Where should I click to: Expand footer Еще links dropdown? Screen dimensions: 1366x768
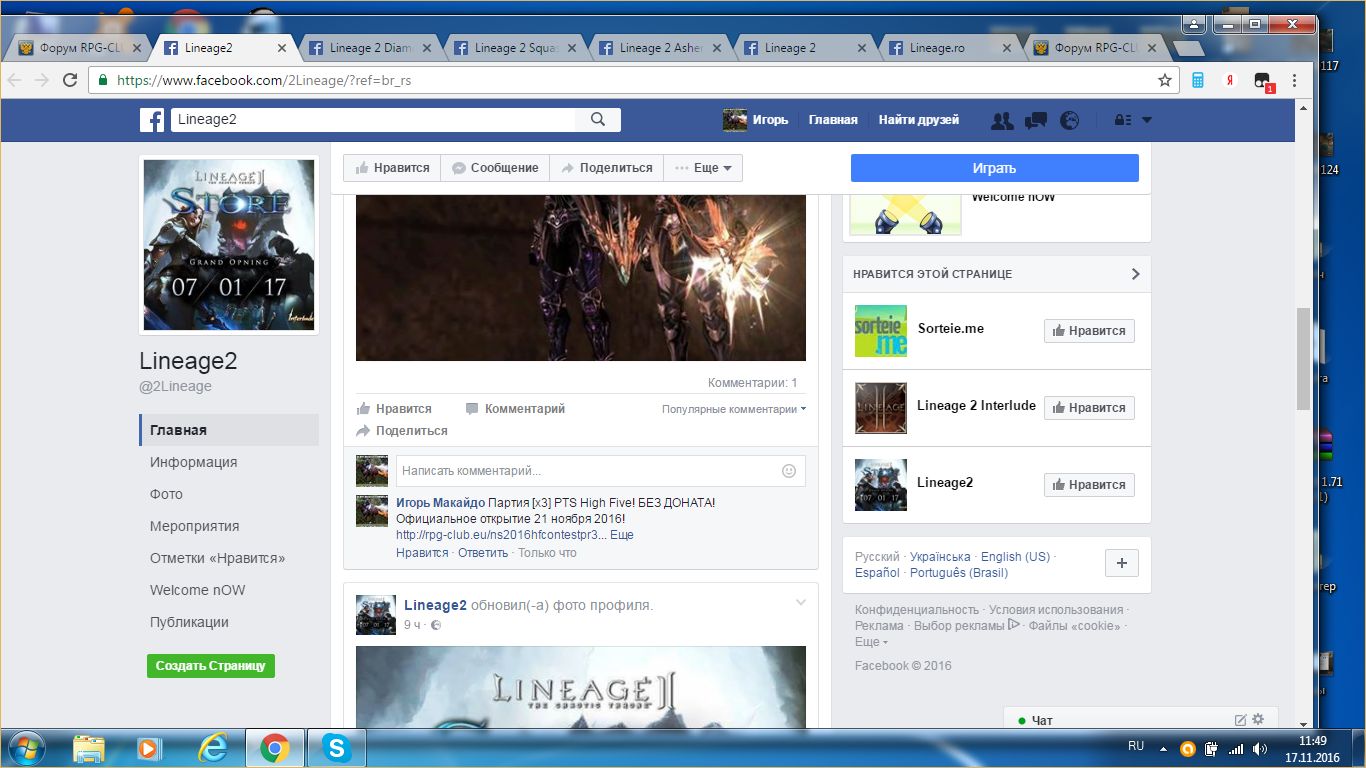point(871,642)
